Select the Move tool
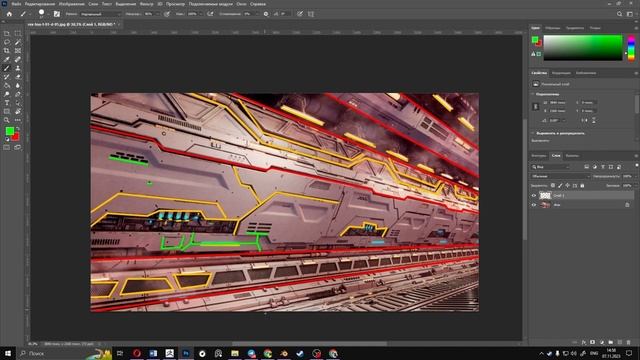This screenshot has width=640, height=360. tap(7, 33)
